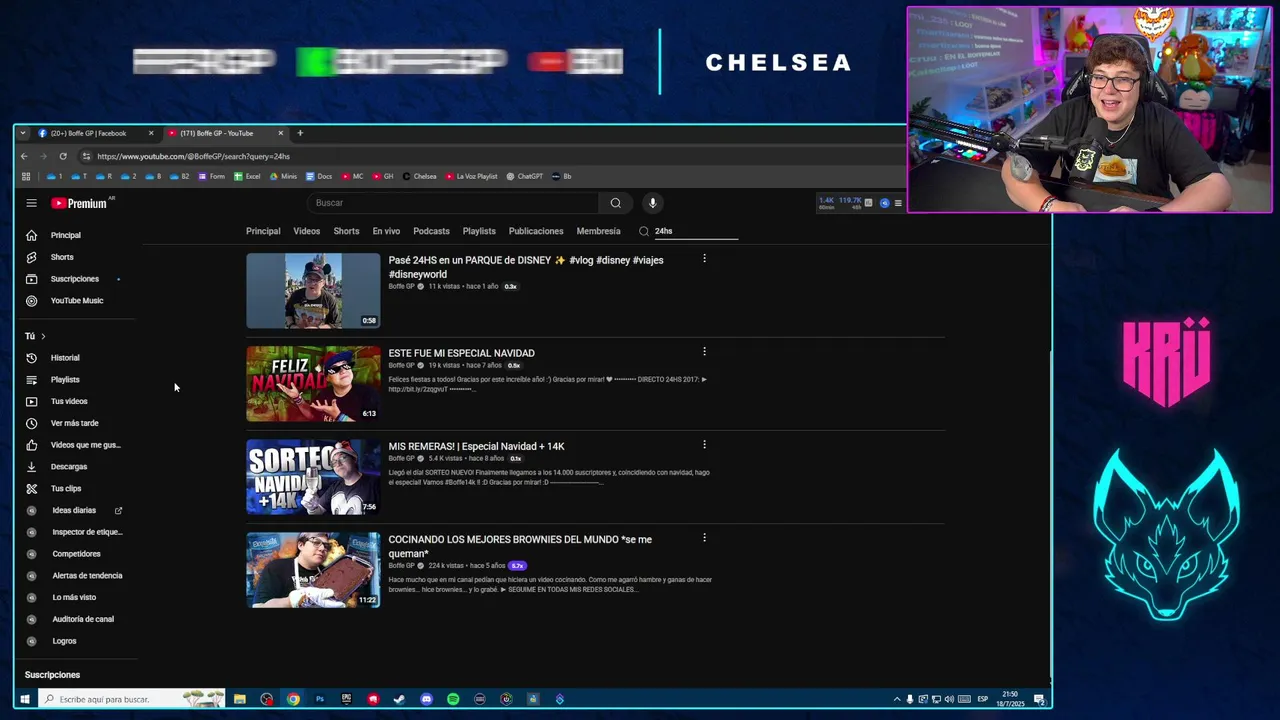Open Logros sidebar item
This screenshot has width=1280, height=720.
click(64, 641)
